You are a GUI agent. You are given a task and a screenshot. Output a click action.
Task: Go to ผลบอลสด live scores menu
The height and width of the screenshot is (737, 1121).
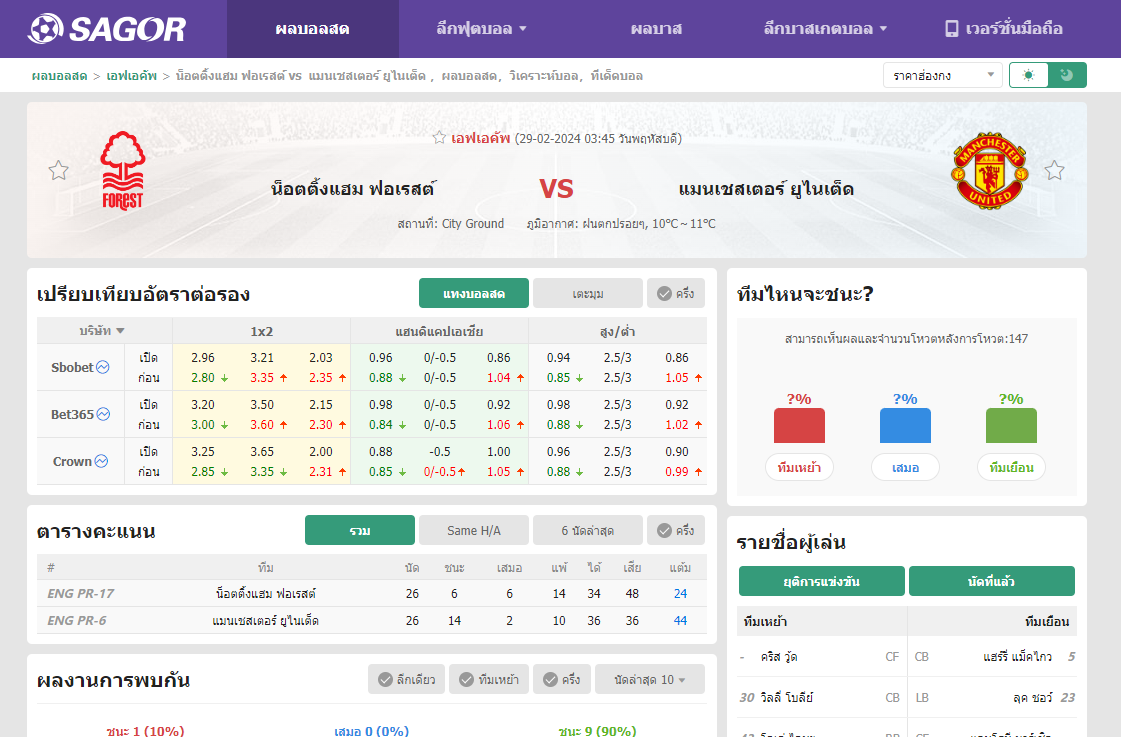click(x=312, y=29)
